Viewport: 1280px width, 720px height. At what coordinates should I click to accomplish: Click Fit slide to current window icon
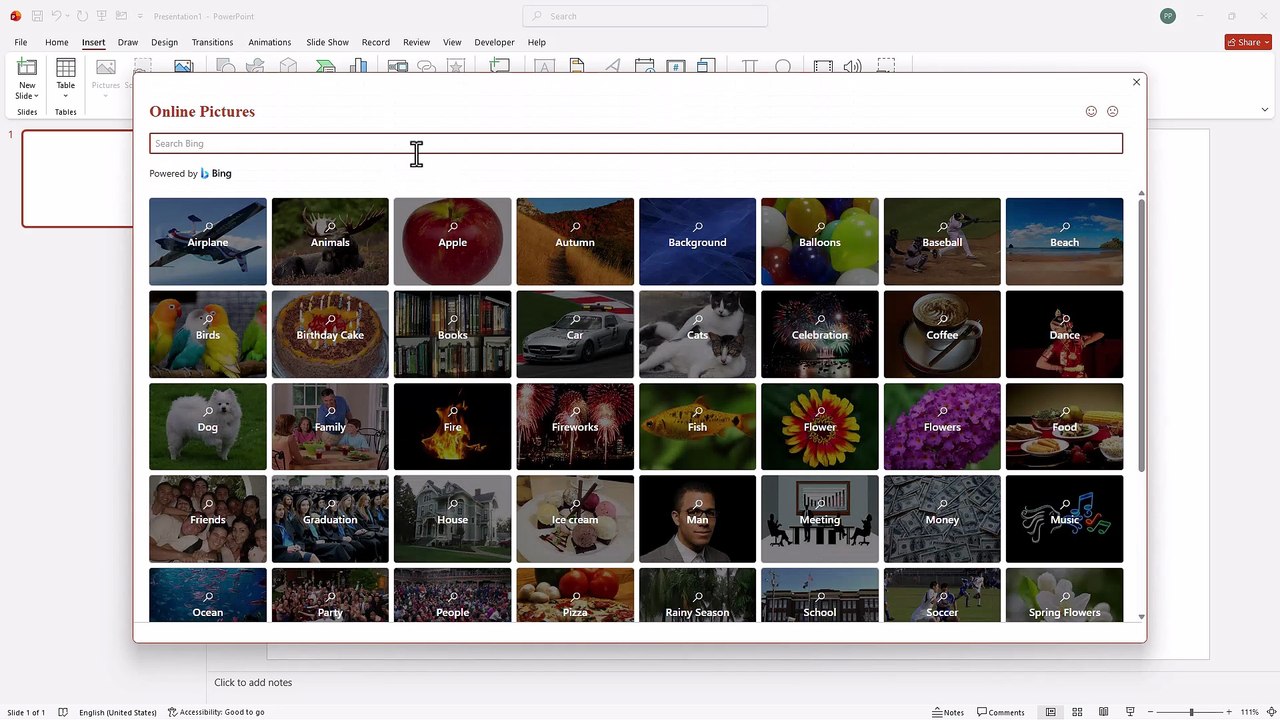point(1270,712)
